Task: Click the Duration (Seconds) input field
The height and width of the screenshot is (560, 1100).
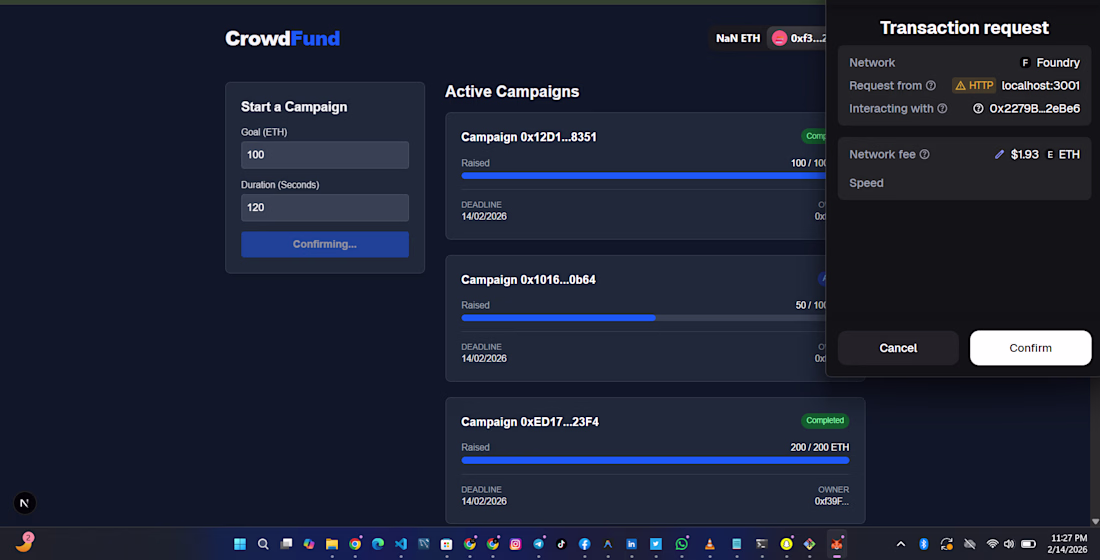Action: coord(325,208)
